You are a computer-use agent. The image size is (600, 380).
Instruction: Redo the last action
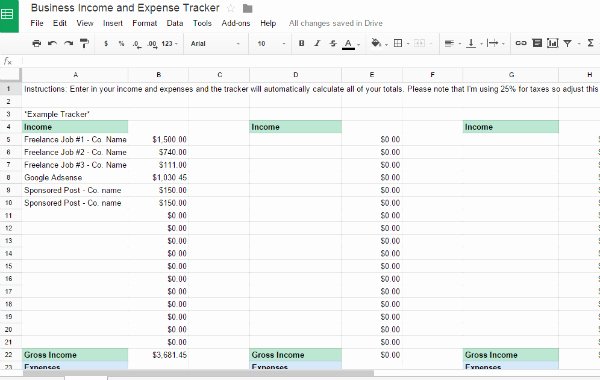(68, 43)
